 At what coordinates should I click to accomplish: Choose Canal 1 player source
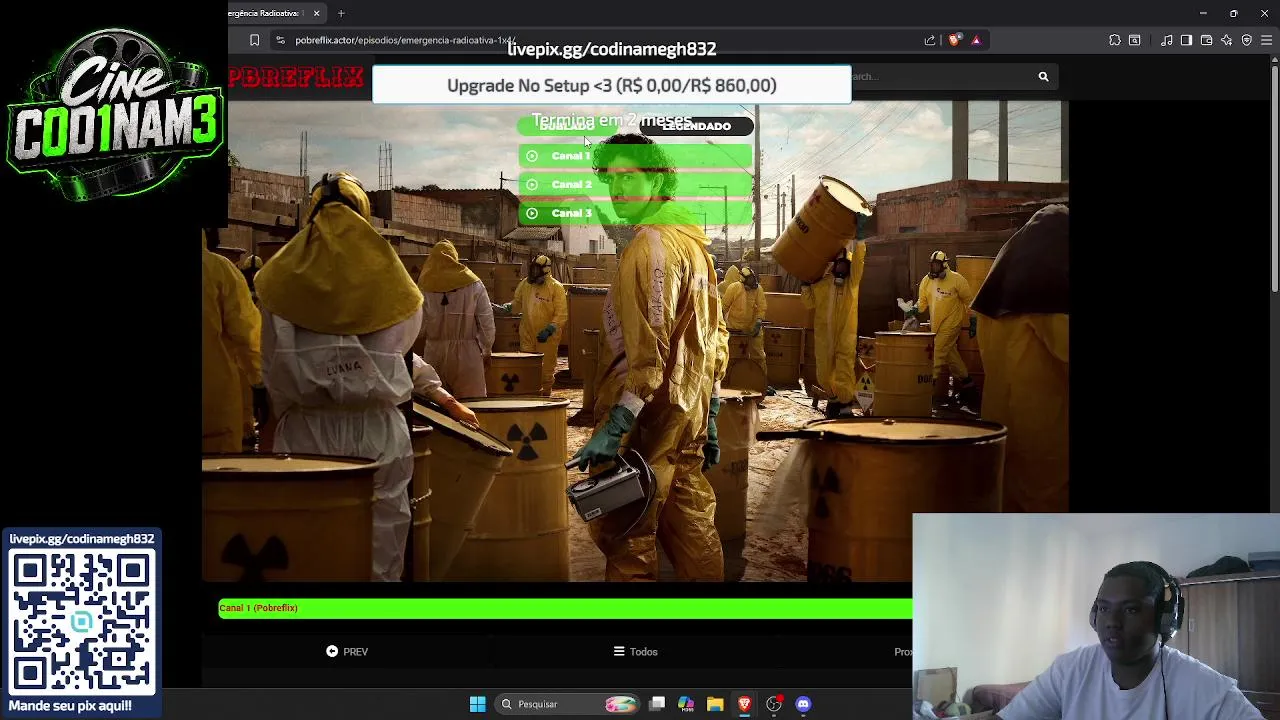pos(635,156)
